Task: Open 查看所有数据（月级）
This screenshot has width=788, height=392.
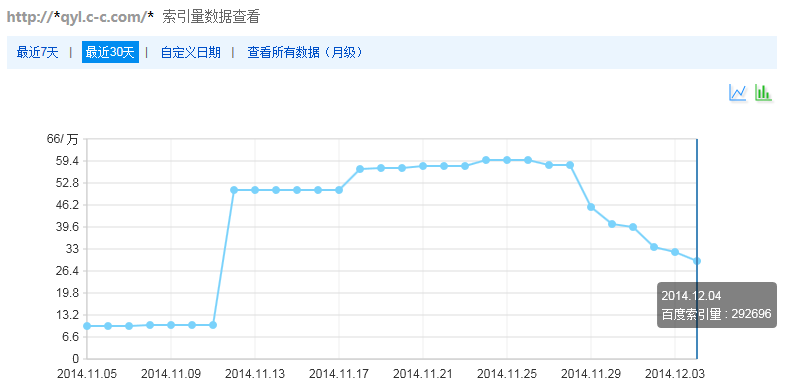Action: pyautogui.click(x=305, y=52)
